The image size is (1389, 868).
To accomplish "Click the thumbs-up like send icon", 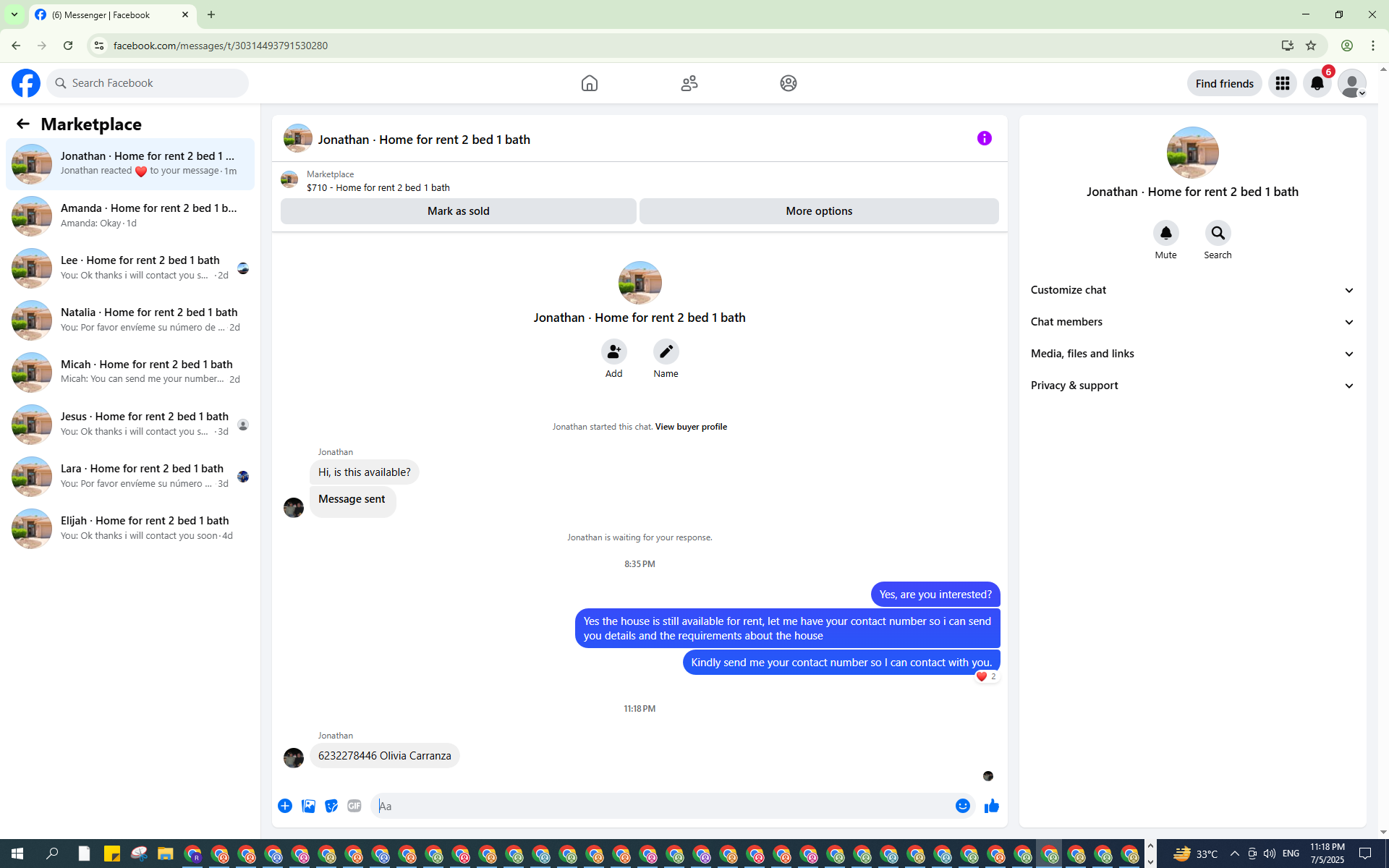I will click(991, 806).
